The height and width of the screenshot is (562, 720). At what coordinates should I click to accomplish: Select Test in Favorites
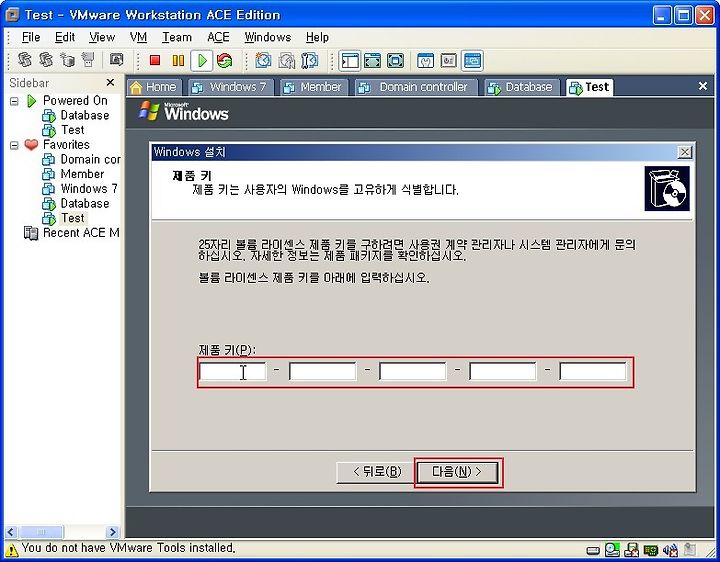(73, 218)
